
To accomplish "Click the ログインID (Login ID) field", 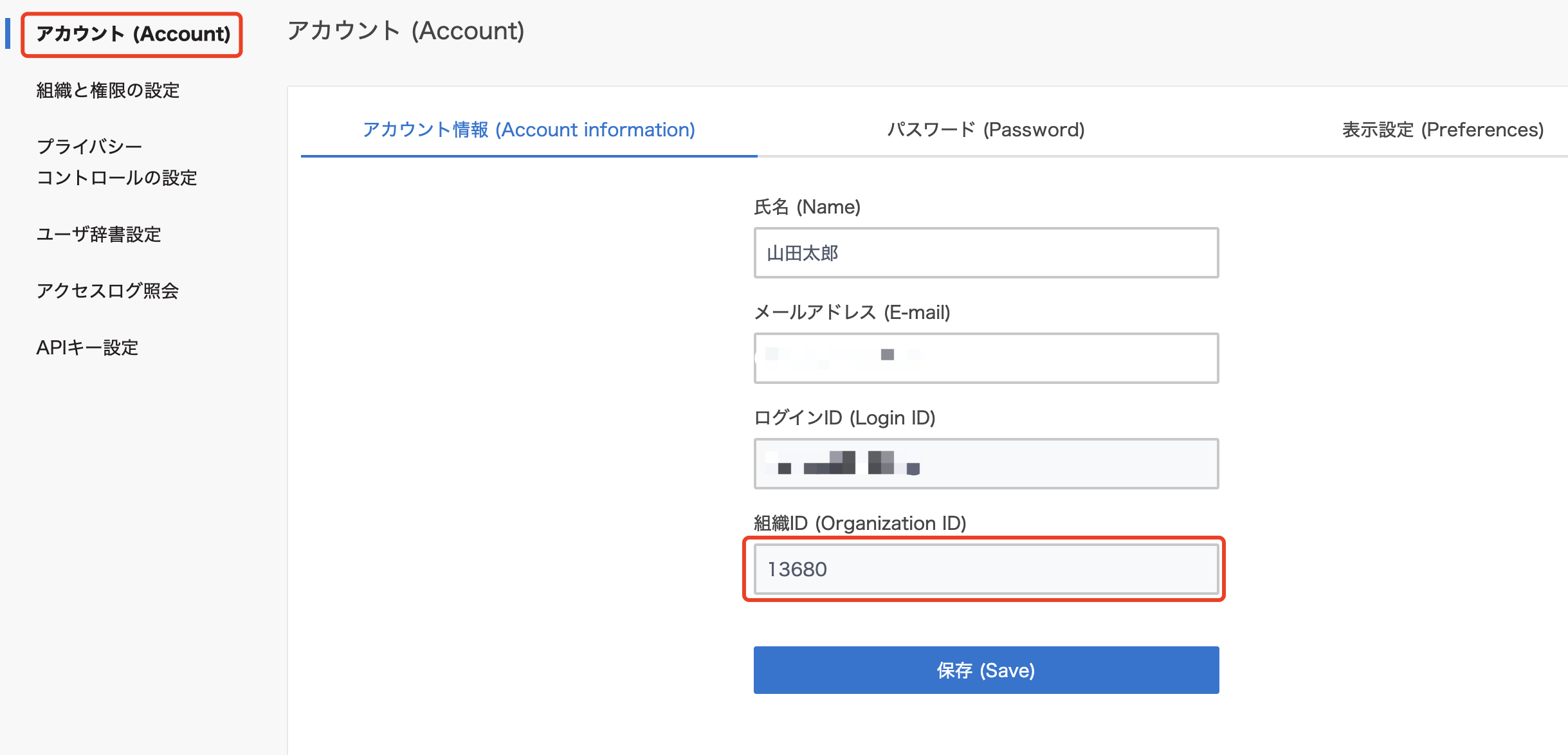I will coord(985,464).
